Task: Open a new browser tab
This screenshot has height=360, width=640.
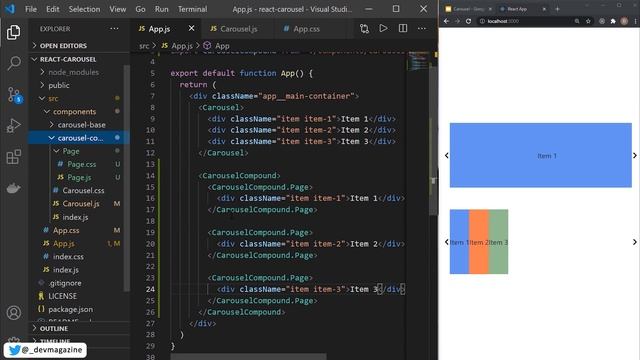Action: (557, 9)
